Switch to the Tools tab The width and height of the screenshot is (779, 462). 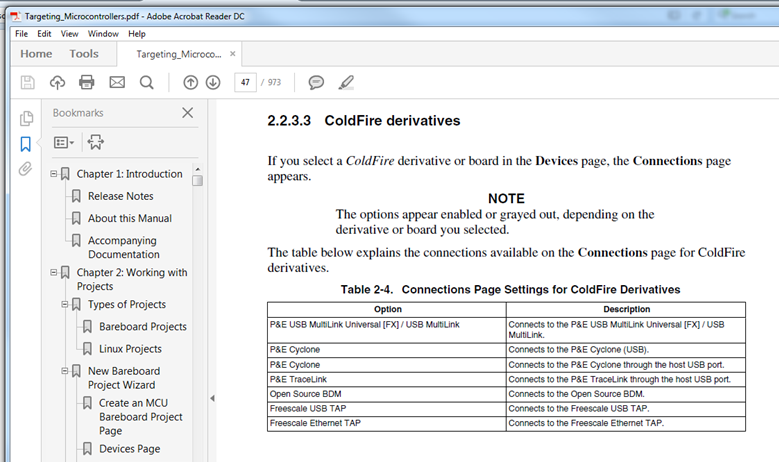84,54
